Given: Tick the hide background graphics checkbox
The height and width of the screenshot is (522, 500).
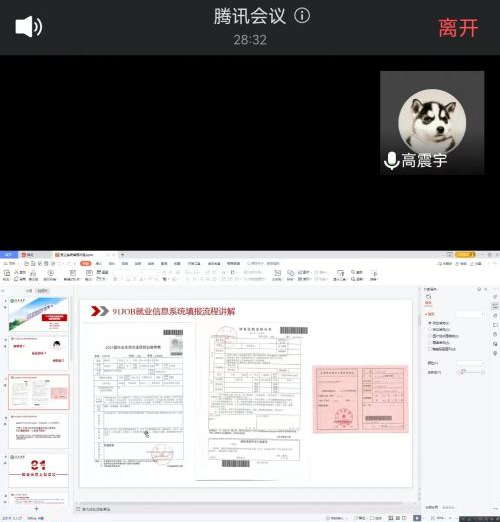Looking at the screenshot, I should [430, 349].
